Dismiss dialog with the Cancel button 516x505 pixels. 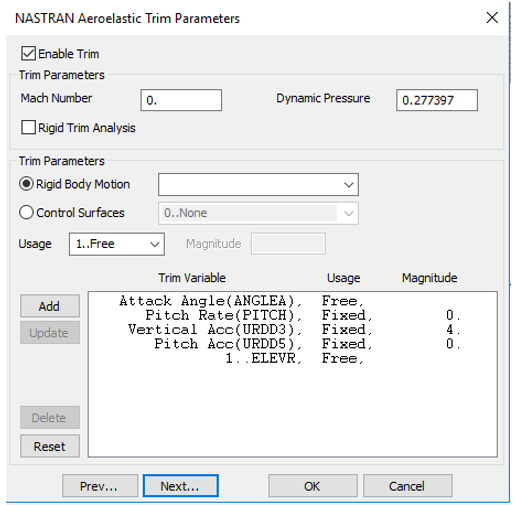point(407,486)
